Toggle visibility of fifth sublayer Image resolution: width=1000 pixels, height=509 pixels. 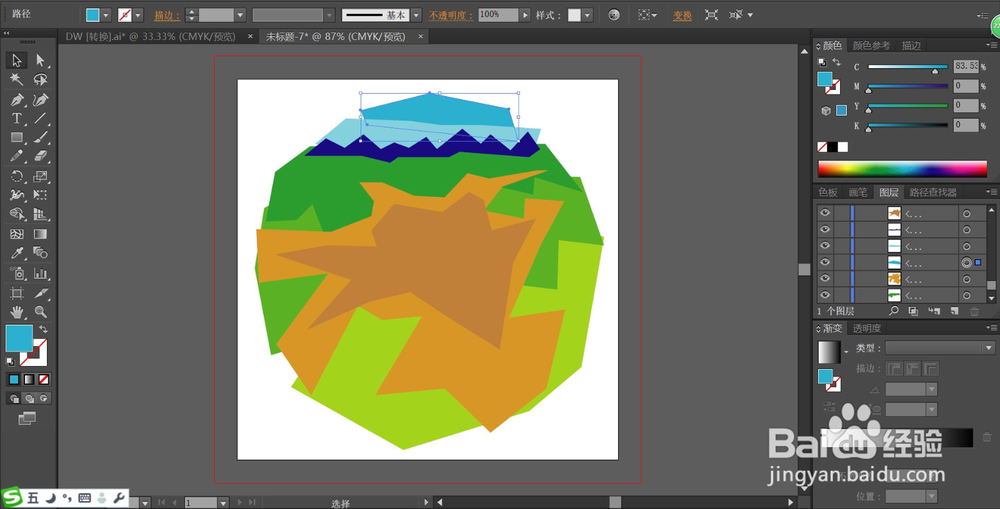coord(825,279)
